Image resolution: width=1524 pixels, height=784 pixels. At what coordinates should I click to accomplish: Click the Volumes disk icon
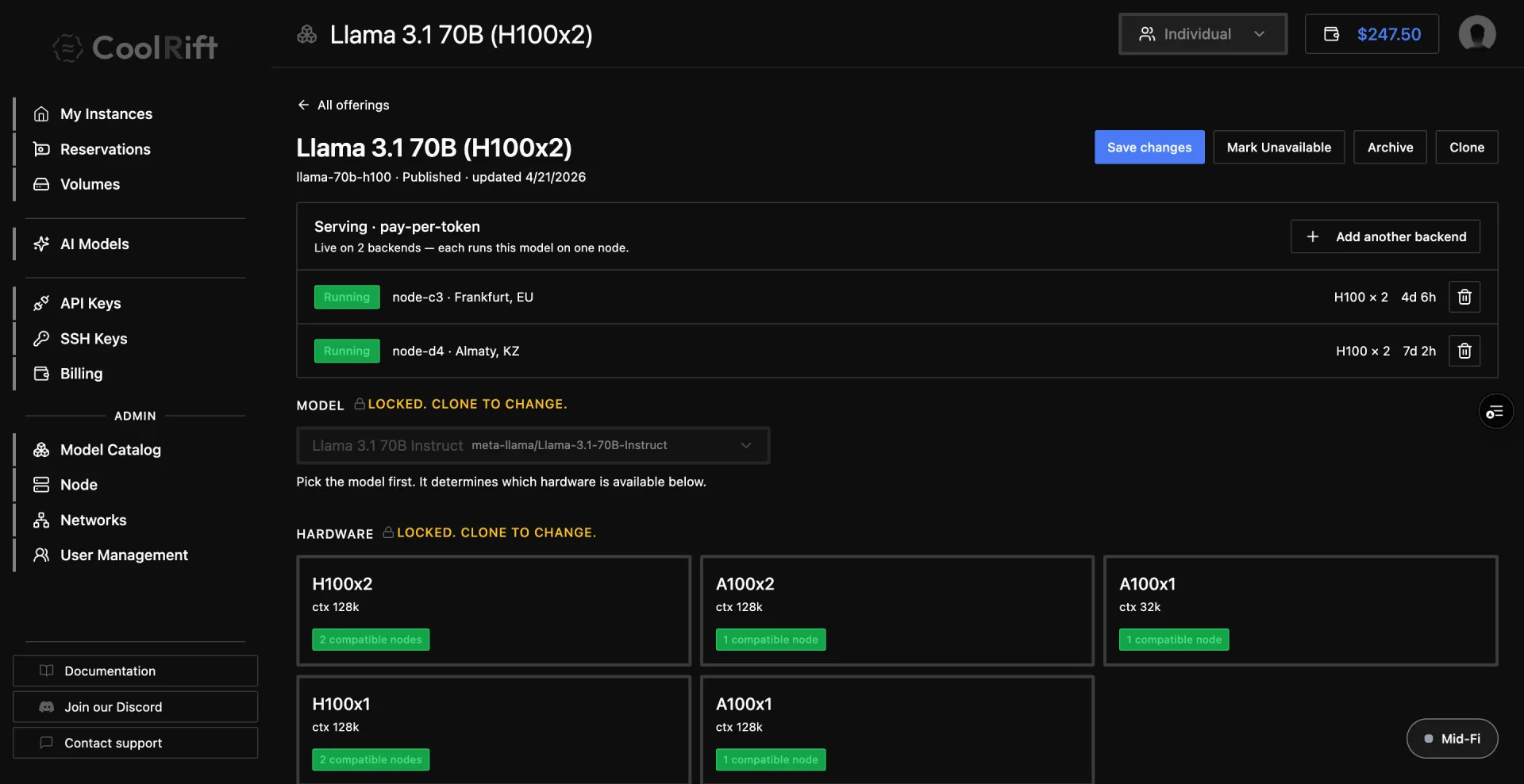coord(41,184)
